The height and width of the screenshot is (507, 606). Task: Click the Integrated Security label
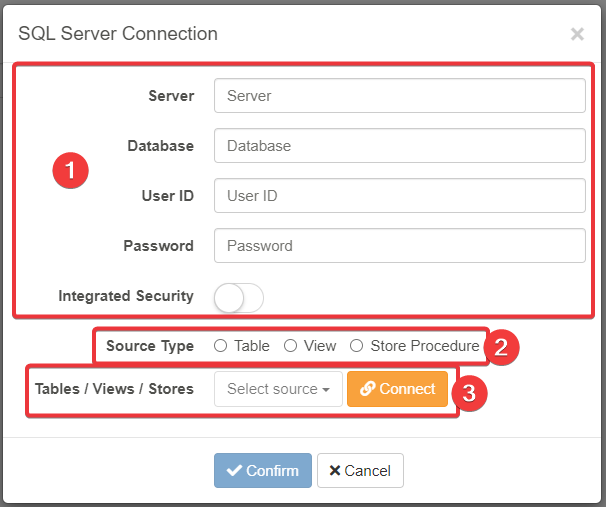click(126, 296)
